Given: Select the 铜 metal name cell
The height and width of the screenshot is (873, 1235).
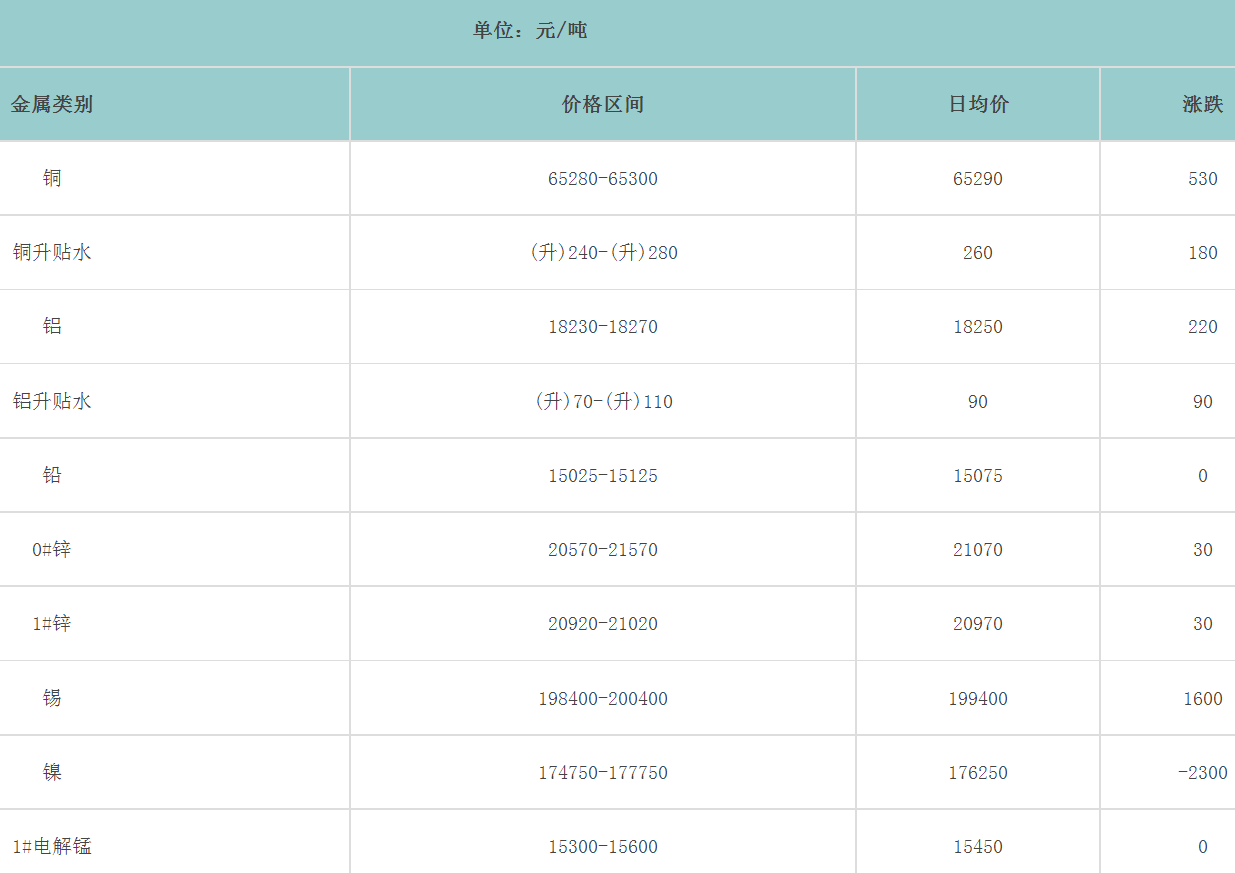Looking at the screenshot, I should click(x=52, y=178).
